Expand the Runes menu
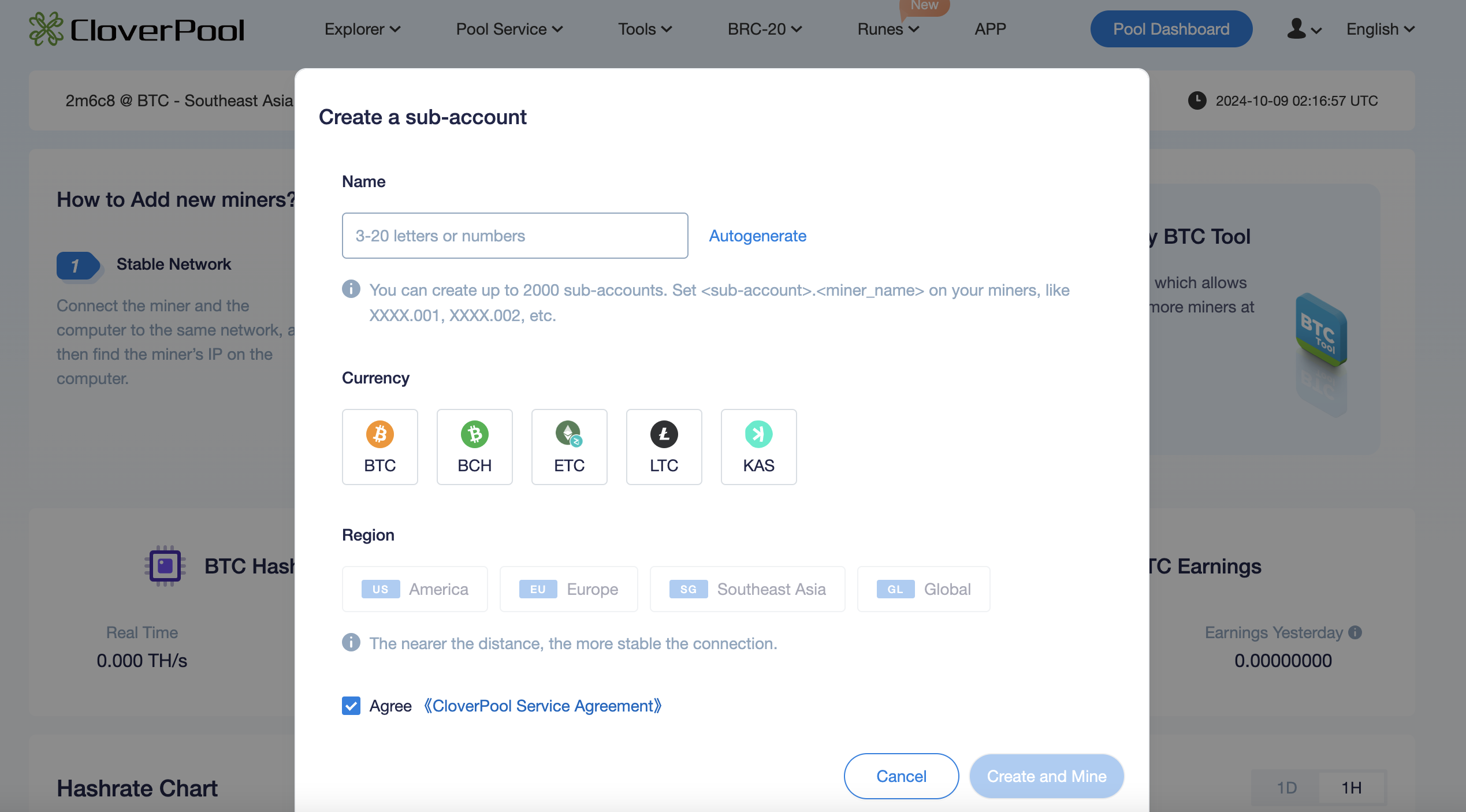 pyautogui.click(x=887, y=28)
